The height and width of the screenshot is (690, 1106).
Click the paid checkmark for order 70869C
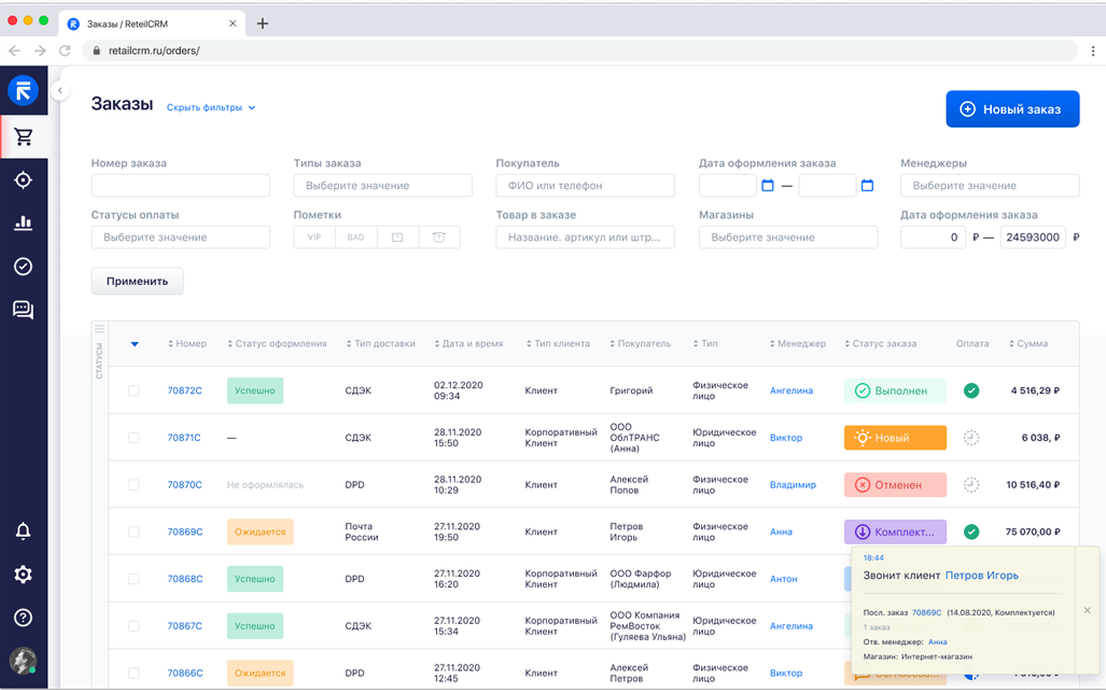tap(971, 531)
